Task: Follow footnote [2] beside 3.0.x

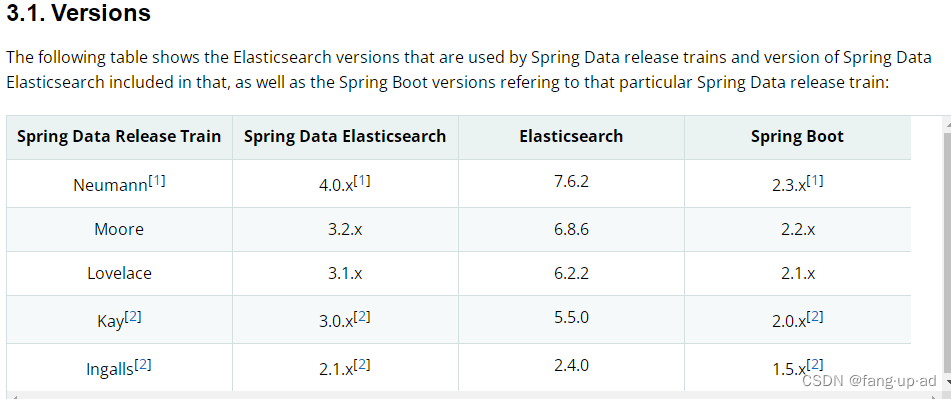Action: tap(361, 317)
